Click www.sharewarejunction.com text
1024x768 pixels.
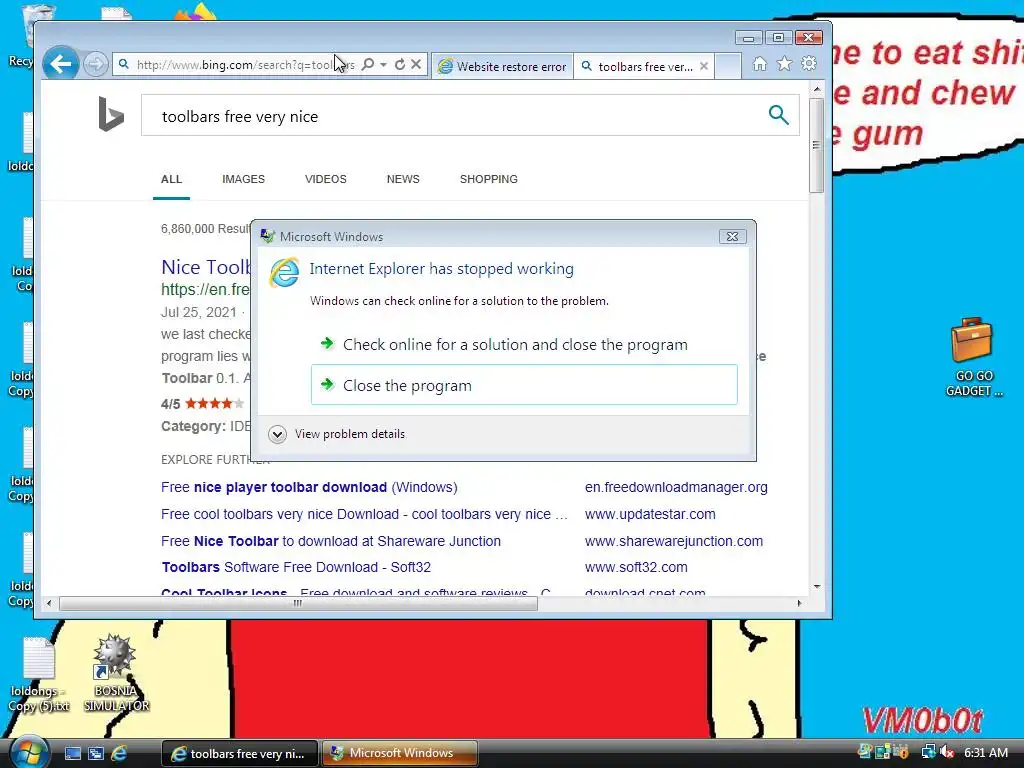pos(673,541)
